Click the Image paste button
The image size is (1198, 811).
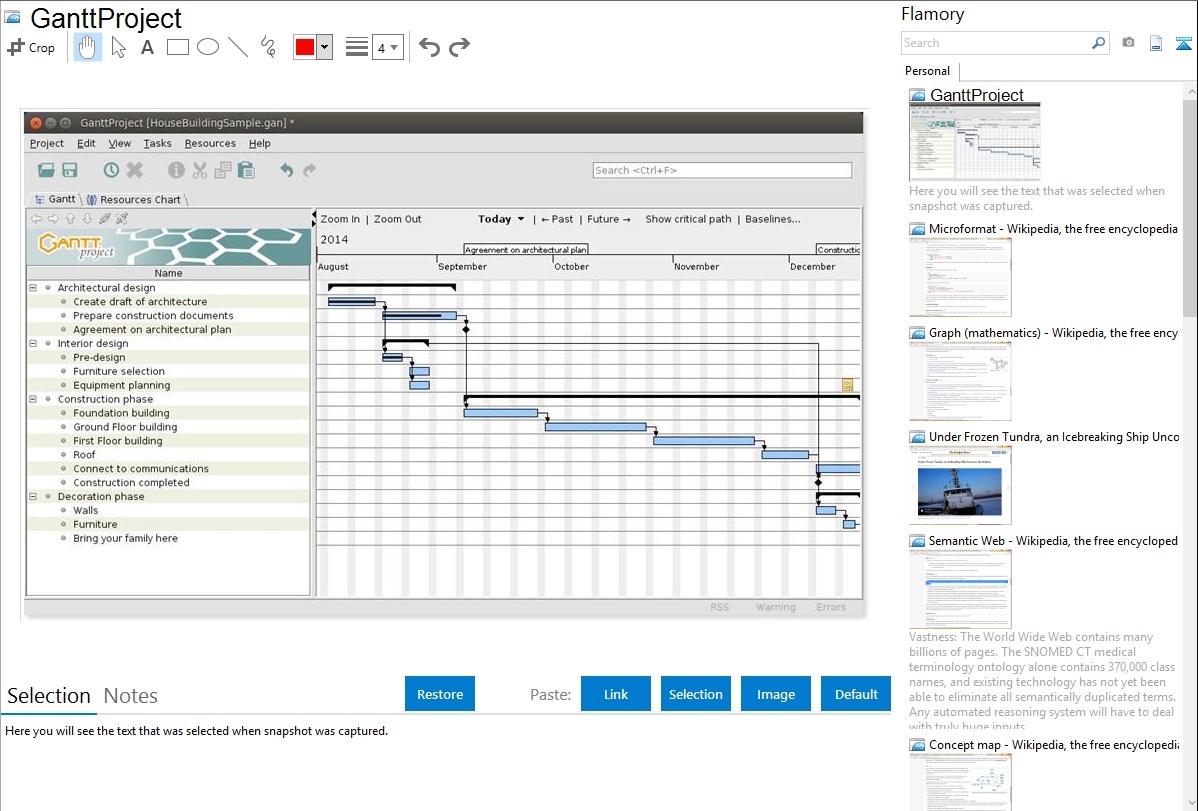(x=775, y=694)
